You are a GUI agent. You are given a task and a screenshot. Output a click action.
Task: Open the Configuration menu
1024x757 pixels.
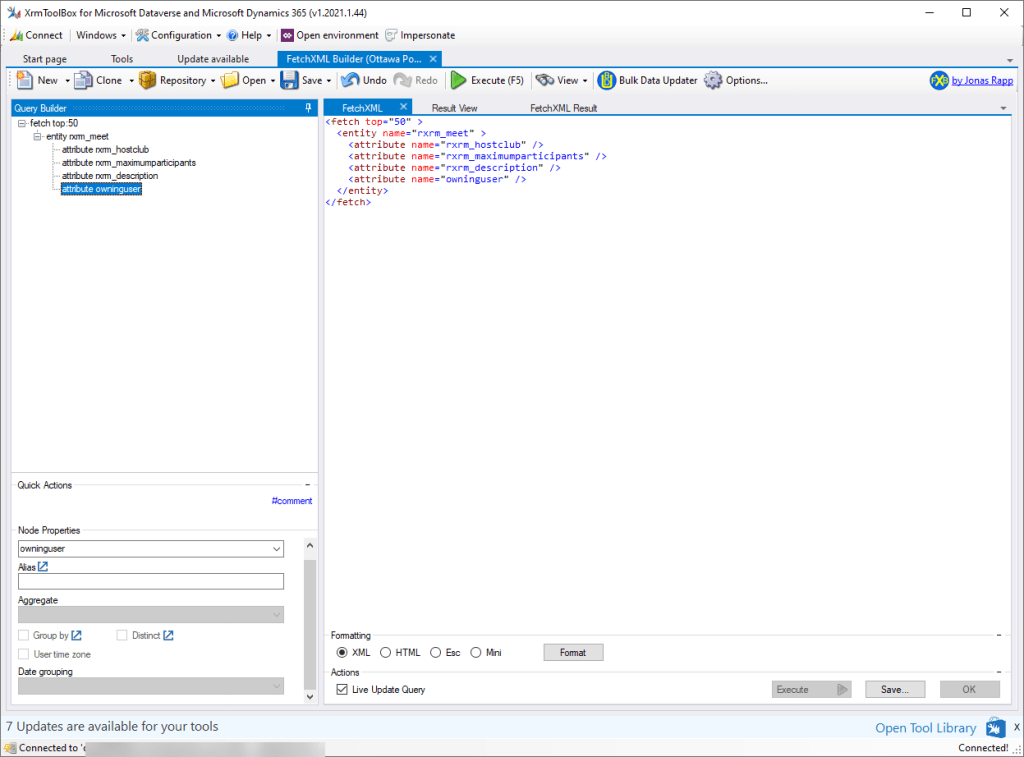click(179, 35)
